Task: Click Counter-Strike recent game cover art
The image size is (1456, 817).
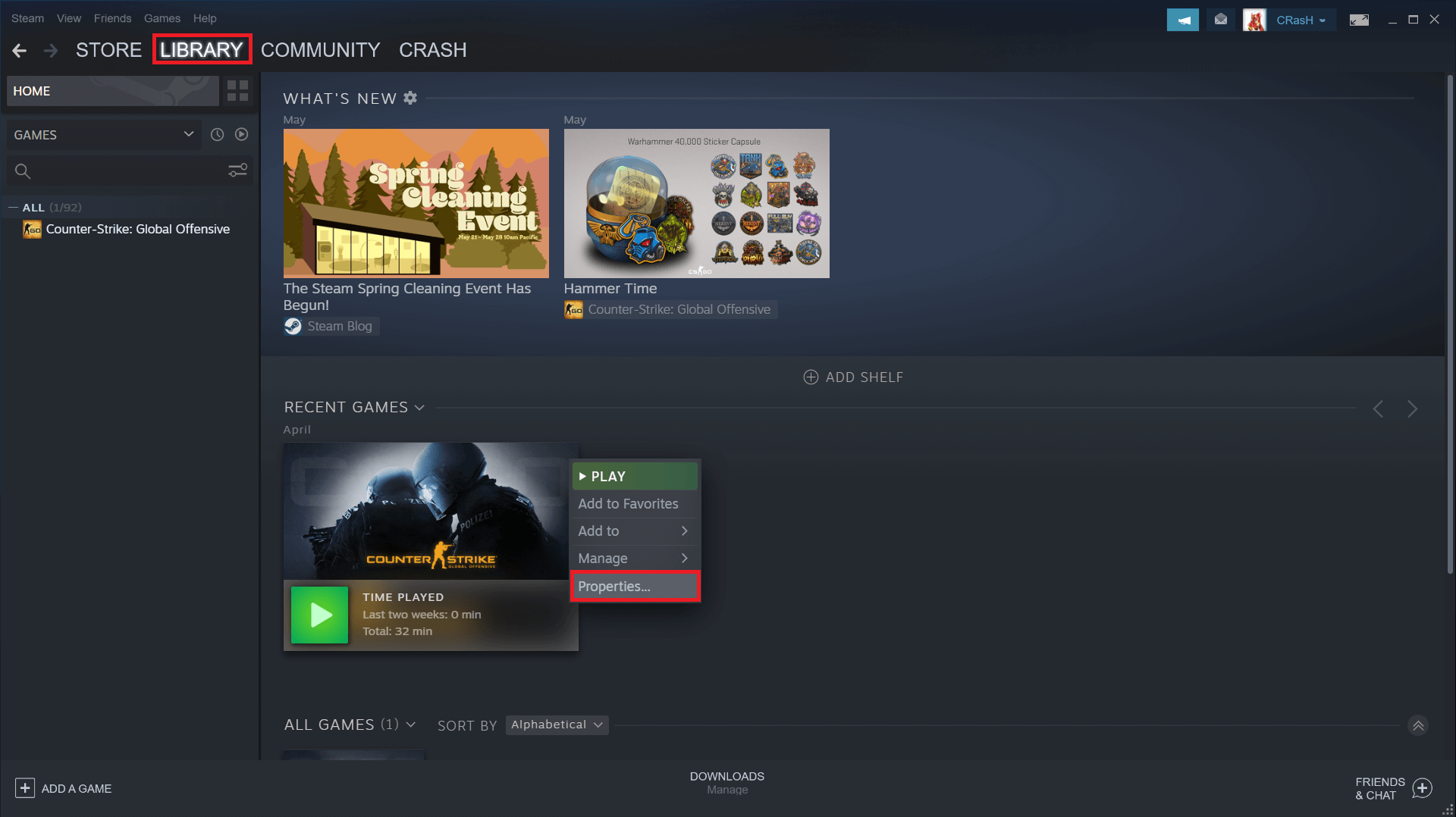Action: point(425,512)
